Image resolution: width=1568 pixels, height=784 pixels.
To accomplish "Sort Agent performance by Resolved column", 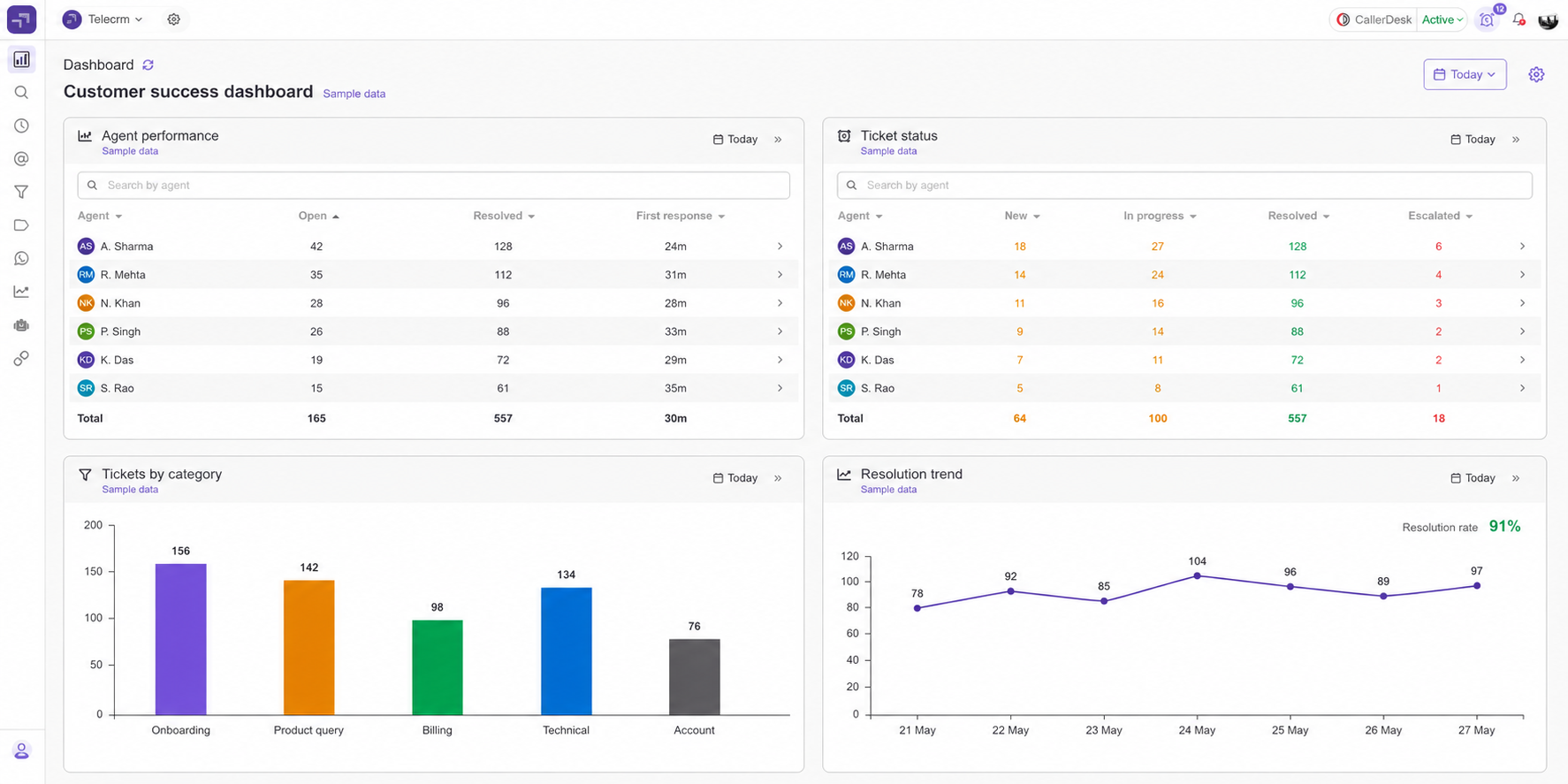I will (x=504, y=216).
